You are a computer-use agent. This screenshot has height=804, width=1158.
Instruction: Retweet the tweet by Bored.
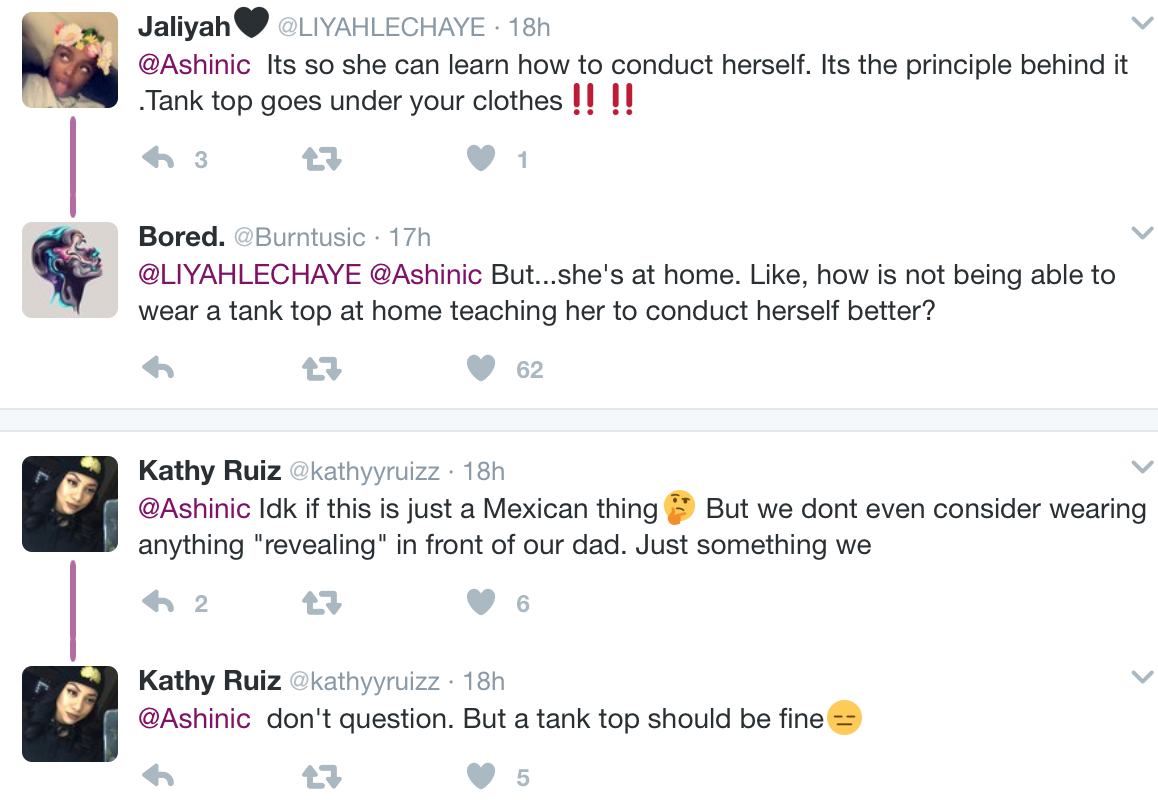click(321, 369)
